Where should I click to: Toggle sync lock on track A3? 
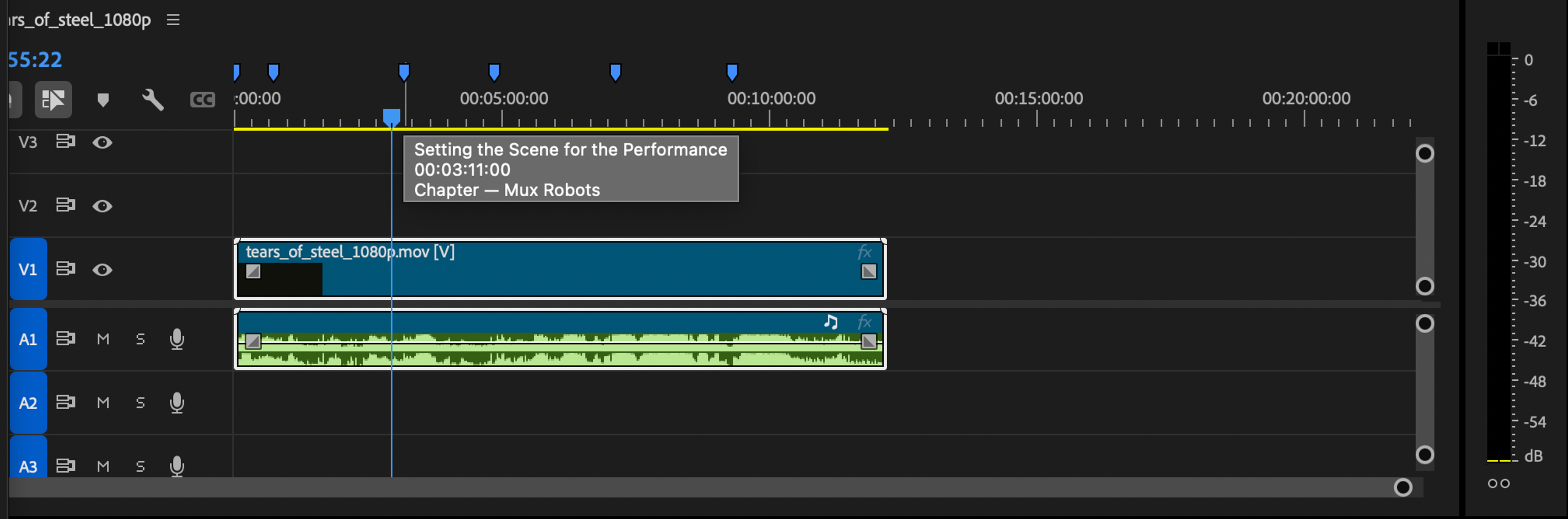(x=65, y=466)
